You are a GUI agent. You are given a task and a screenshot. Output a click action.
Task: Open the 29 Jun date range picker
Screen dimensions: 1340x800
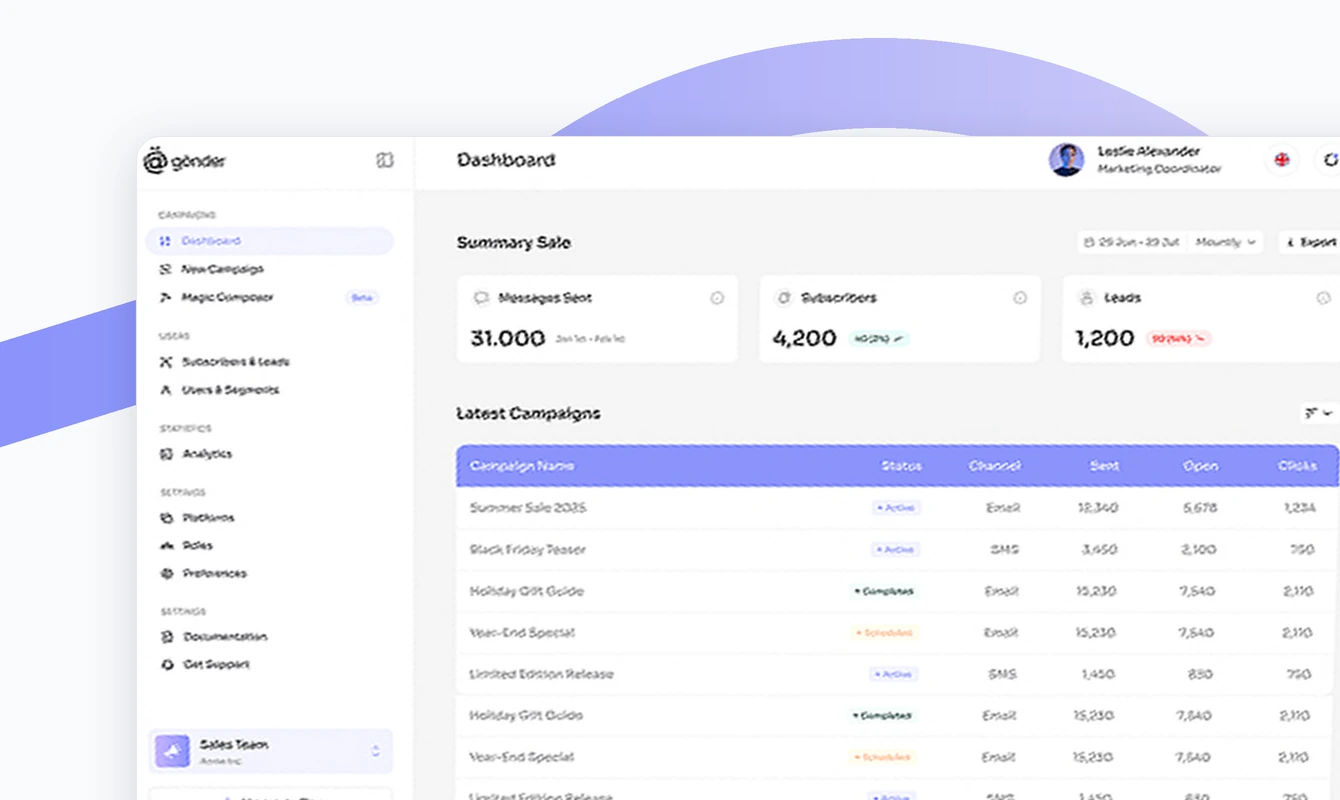[x=1133, y=242]
